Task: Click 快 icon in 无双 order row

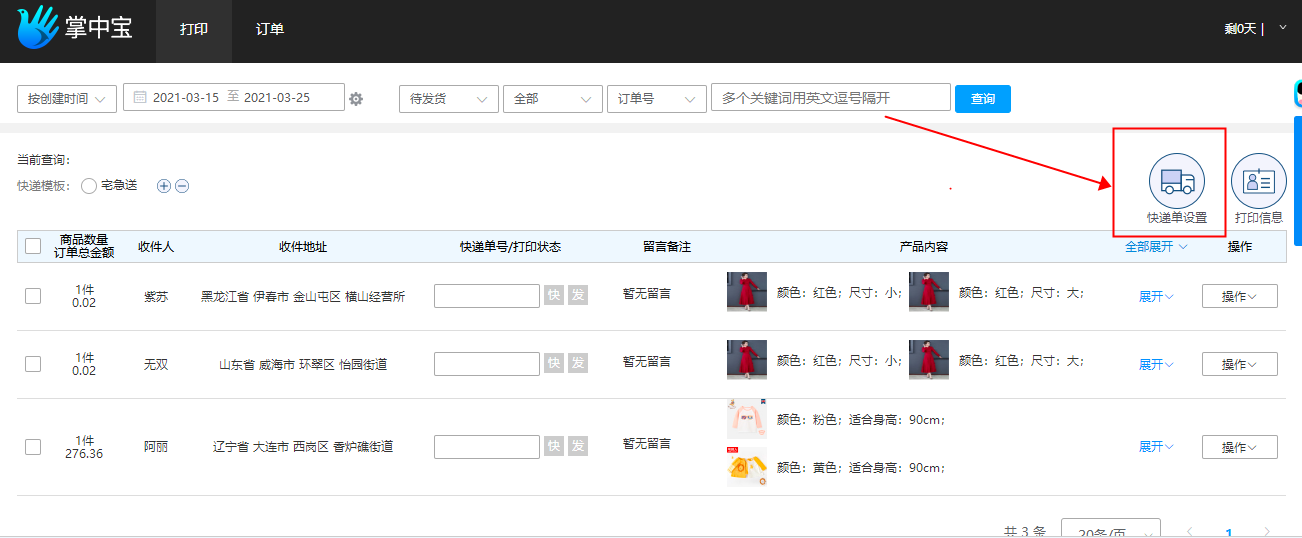Action: pos(554,363)
